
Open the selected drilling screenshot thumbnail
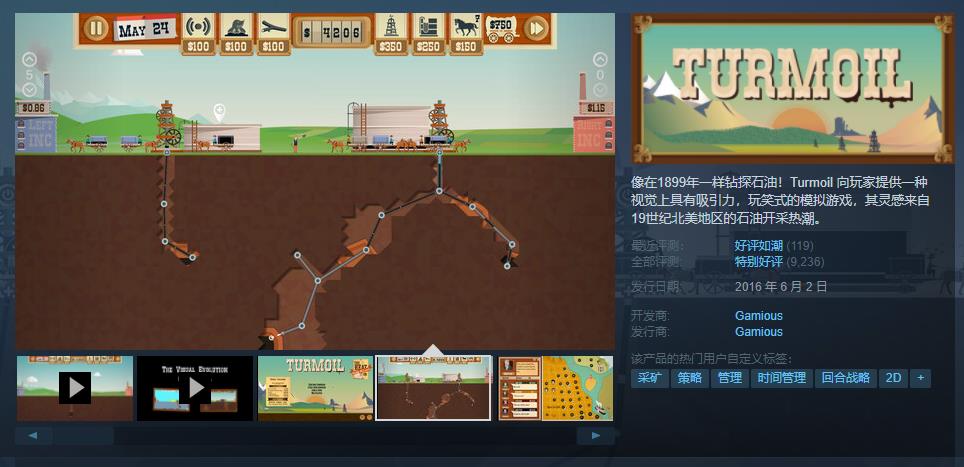[433, 388]
